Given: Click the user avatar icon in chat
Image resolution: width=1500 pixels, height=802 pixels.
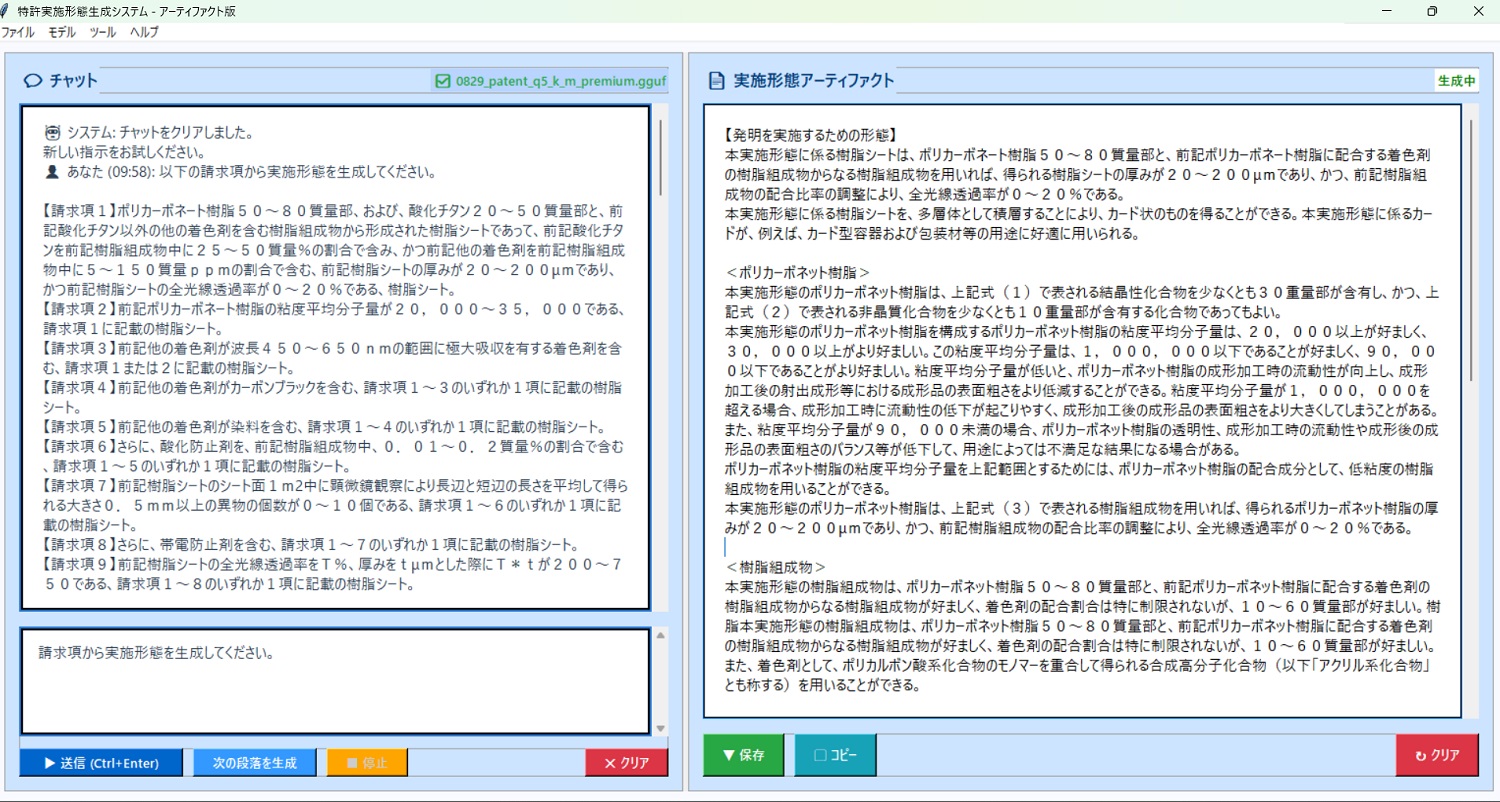Looking at the screenshot, I should point(53,171).
